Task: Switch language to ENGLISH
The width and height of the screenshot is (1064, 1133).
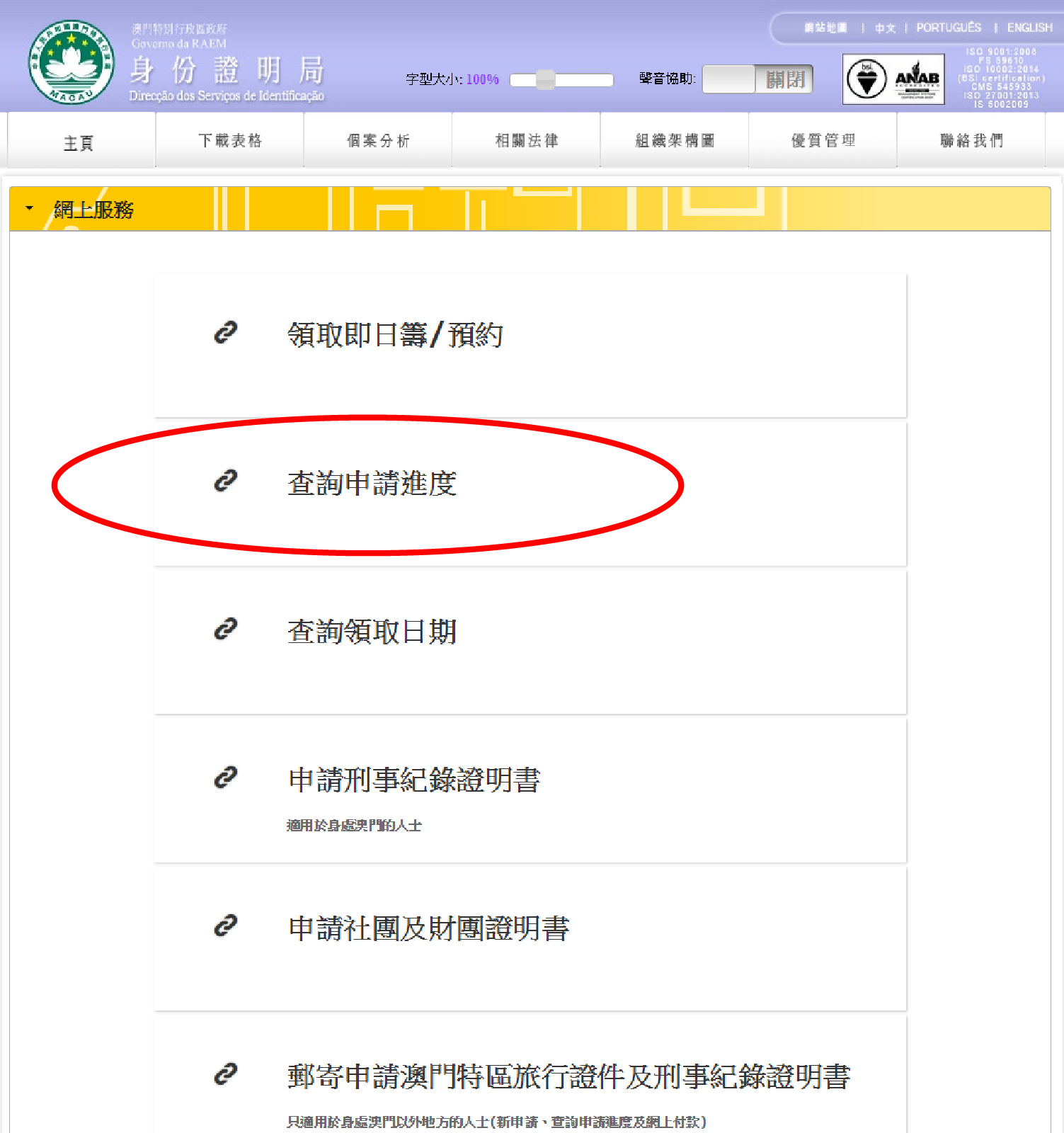Action: (1029, 28)
